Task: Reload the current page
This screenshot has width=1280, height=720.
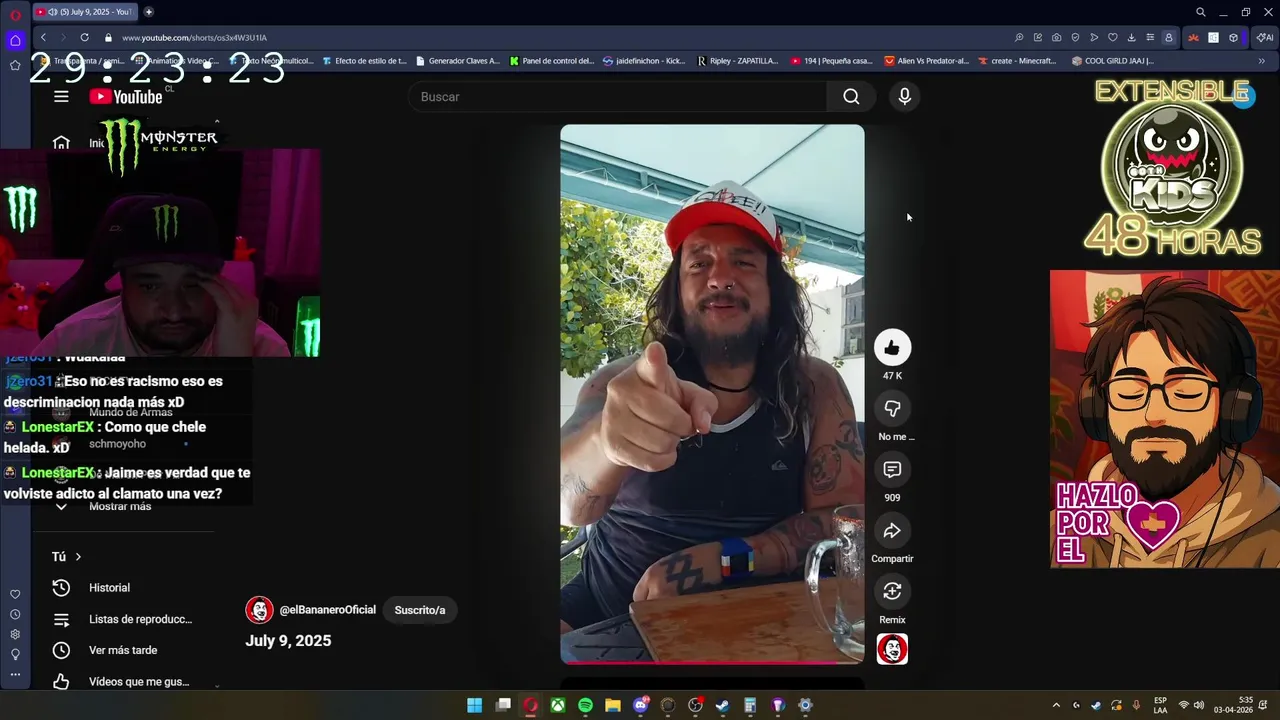Action: click(84, 37)
